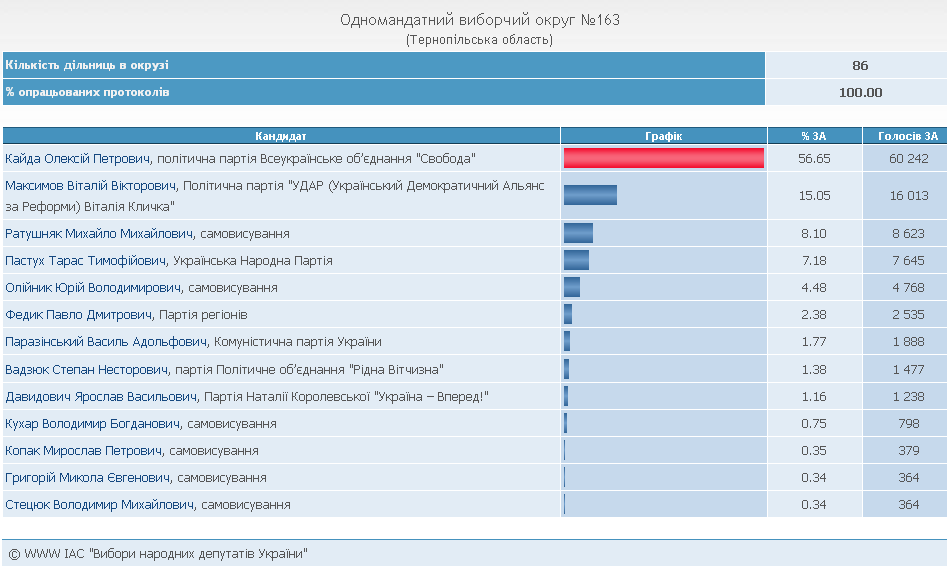Click the % ЗА column header
Screen dimensions: 947x566
tap(814, 136)
